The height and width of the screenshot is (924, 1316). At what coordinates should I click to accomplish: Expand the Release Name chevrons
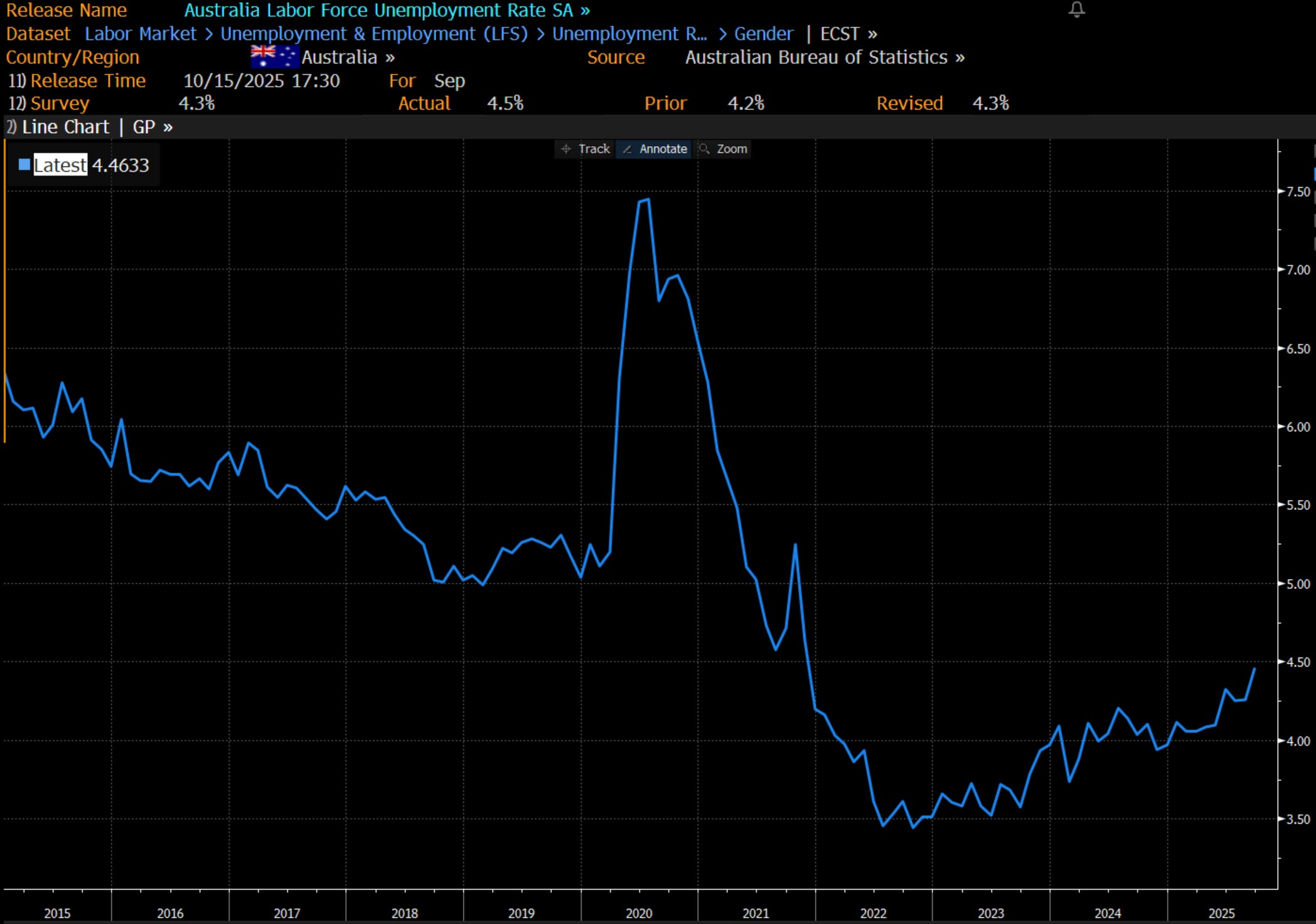click(585, 11)
